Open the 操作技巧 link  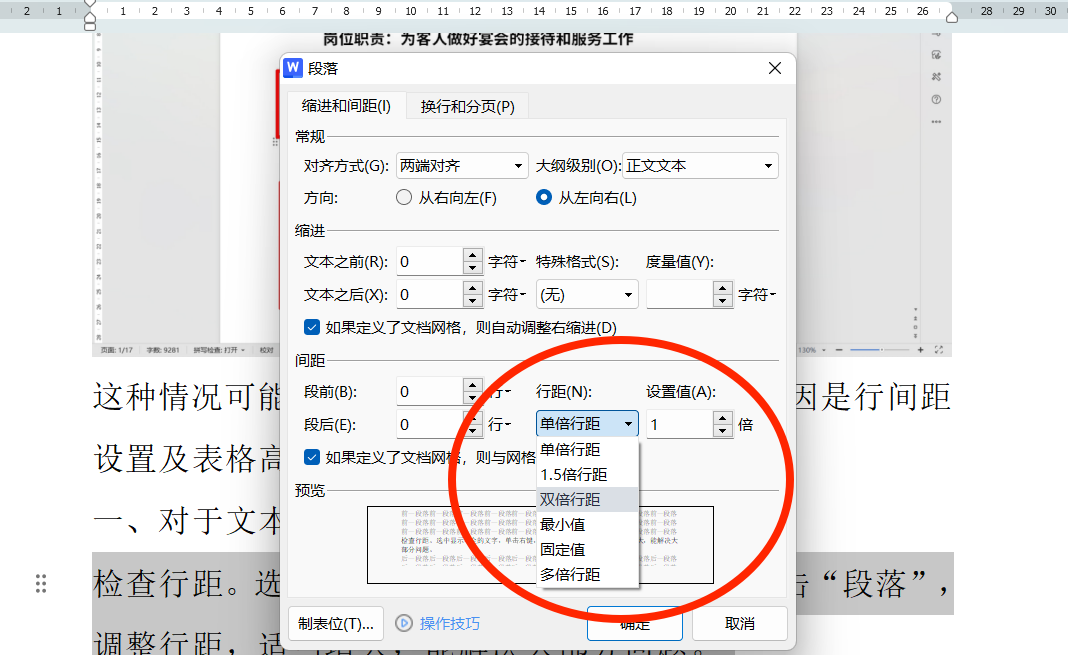click(x=450, y=624)
